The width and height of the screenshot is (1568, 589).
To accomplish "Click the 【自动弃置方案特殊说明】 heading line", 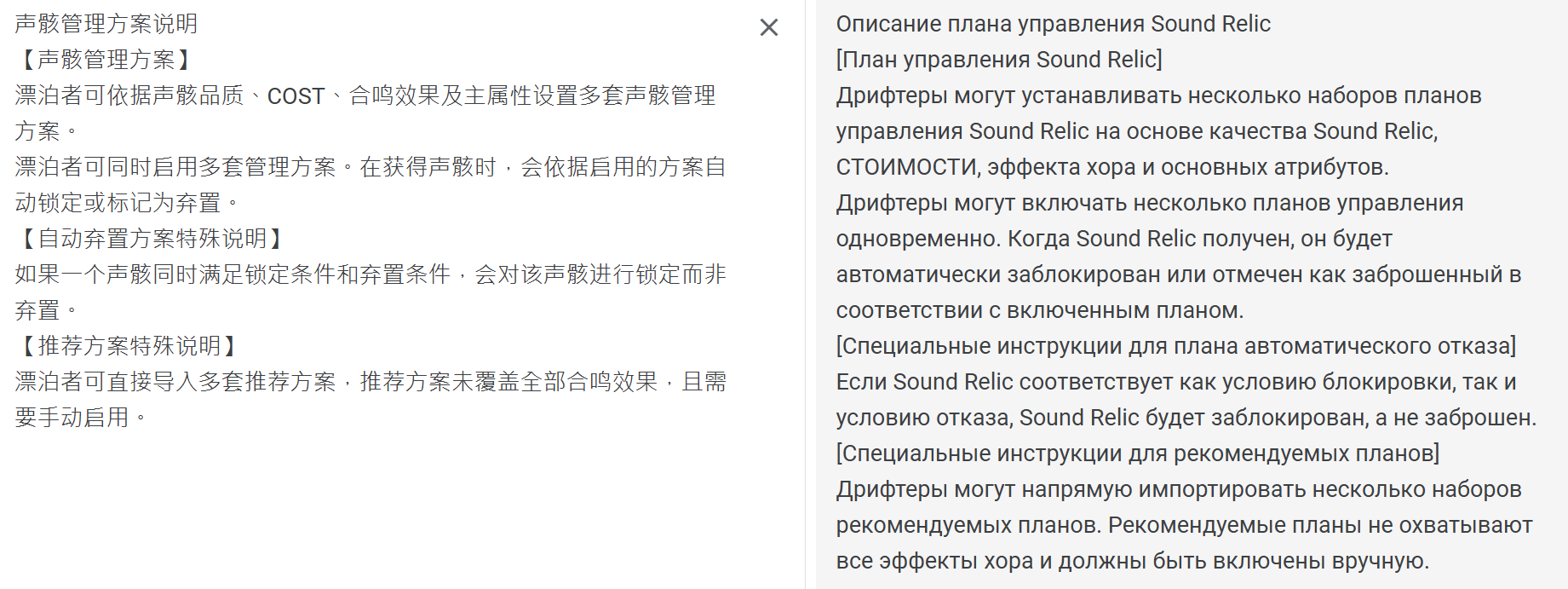I will (x=152, y=239).
